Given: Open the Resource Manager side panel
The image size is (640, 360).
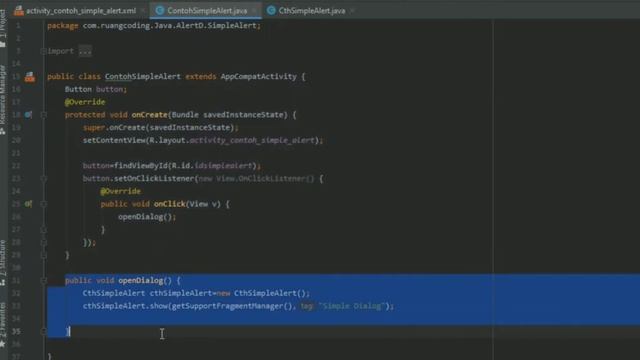Looking at the screenshot, I should 3,100.
